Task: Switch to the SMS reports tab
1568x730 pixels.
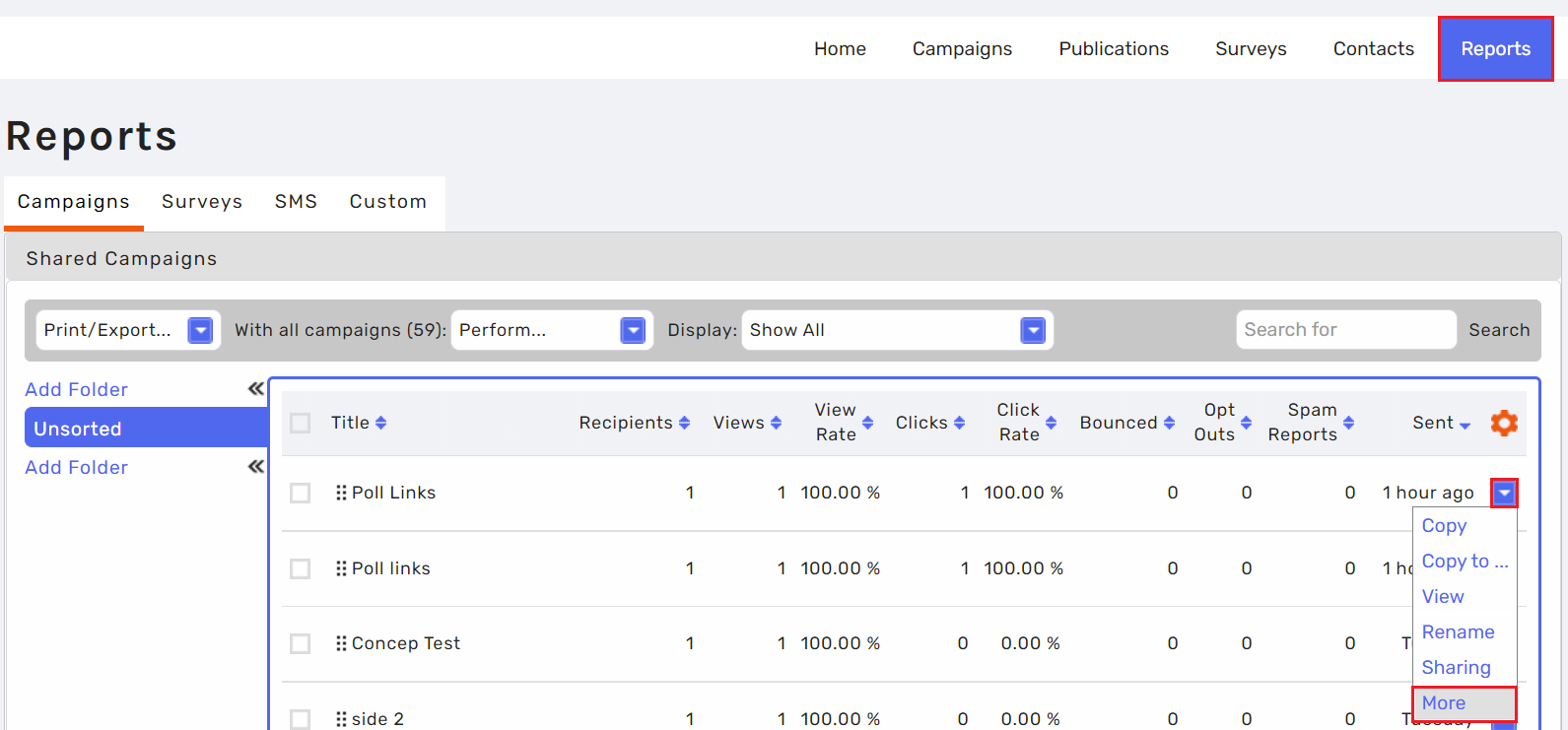Action: point(296,202)
